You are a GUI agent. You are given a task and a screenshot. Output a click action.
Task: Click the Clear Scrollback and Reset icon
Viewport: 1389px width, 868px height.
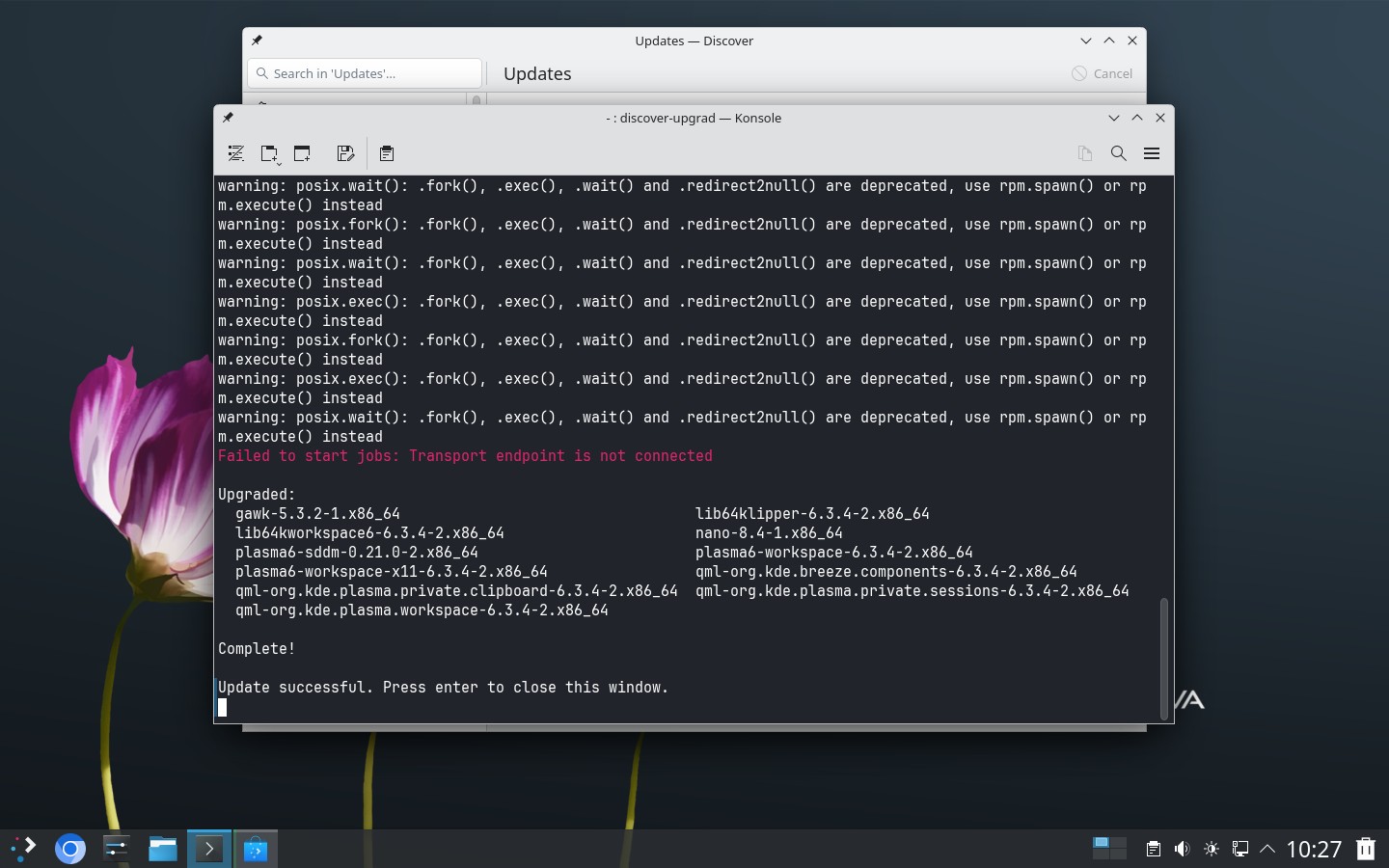[x=235, y=153]
